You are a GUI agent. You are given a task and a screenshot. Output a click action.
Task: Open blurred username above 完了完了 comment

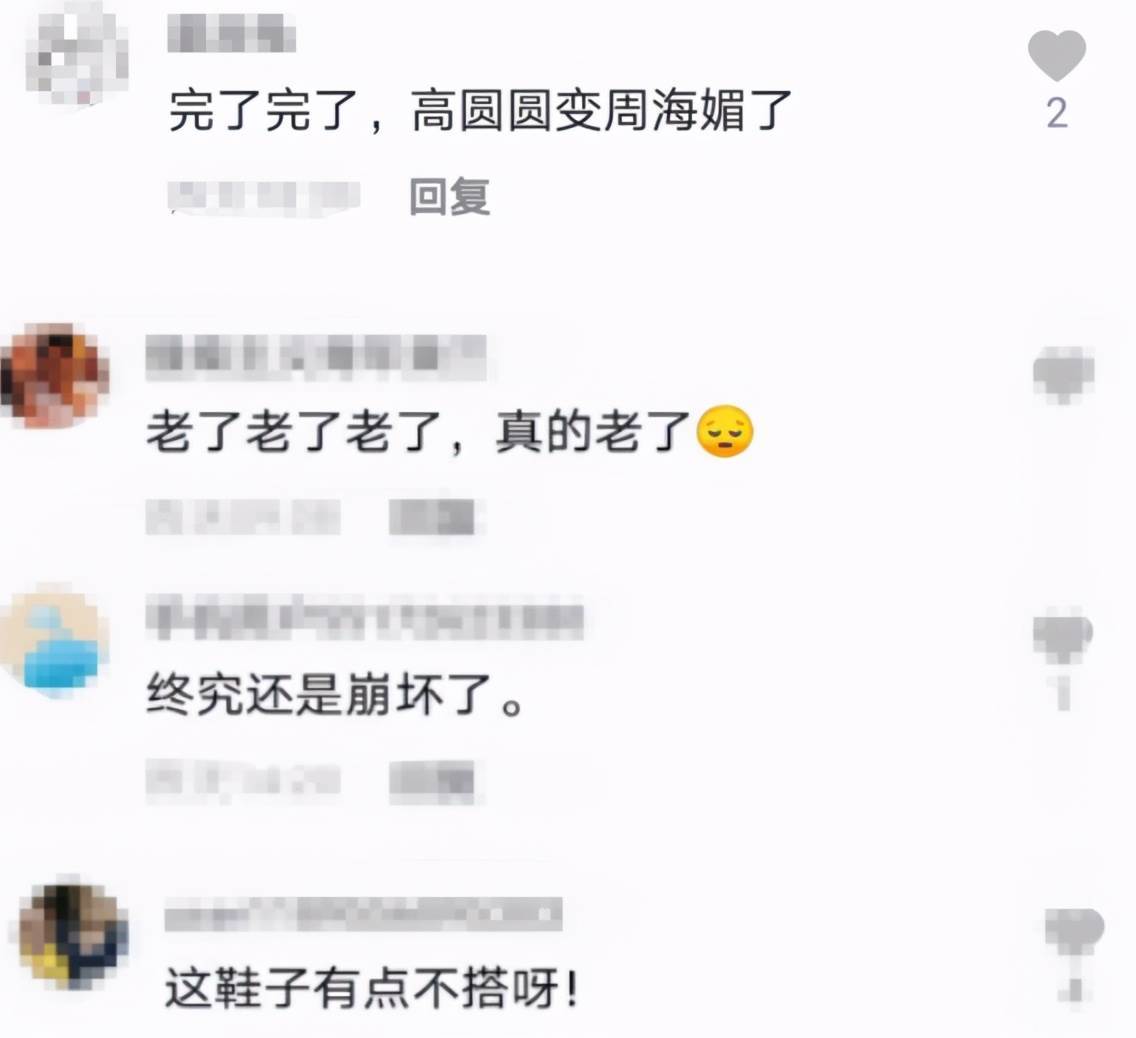(231, 34)
